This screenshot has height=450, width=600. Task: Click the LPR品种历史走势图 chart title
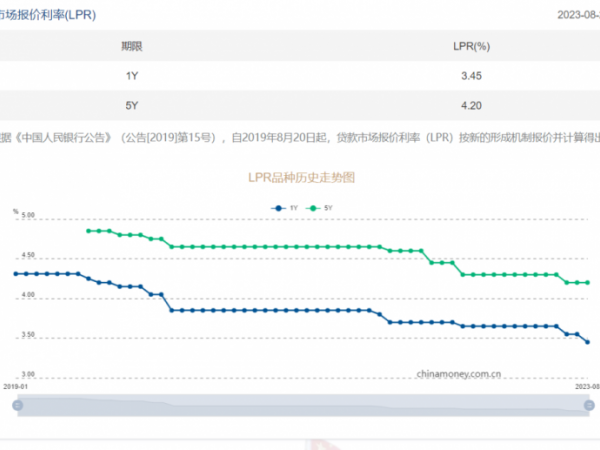tap(302, 177)
